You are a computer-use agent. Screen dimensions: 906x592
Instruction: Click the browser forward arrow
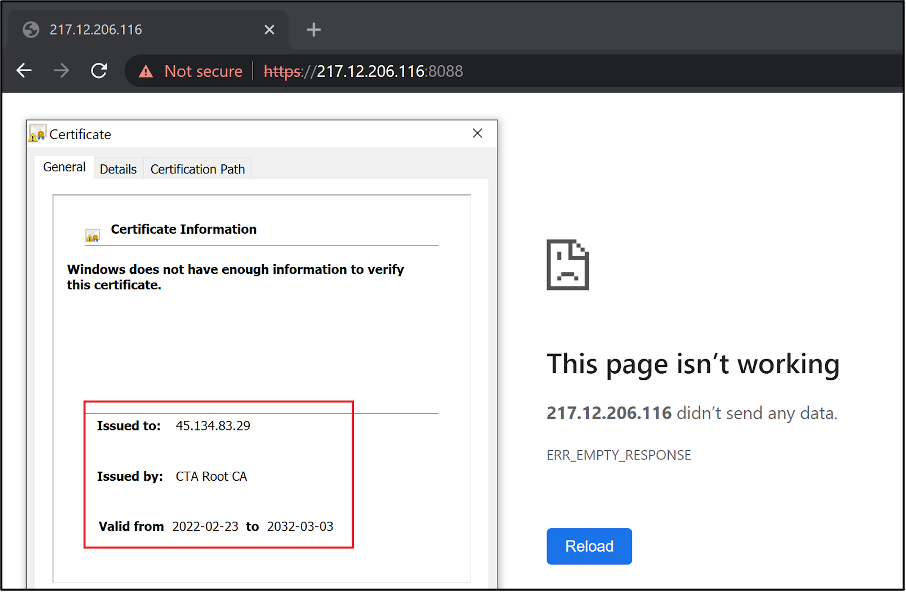click(61, 71)
